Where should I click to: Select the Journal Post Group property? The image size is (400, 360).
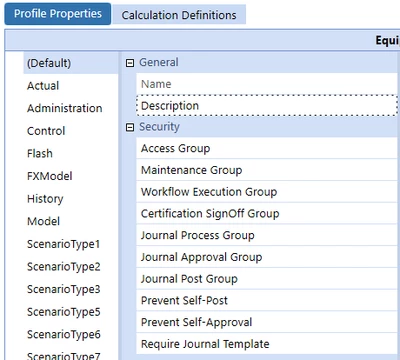(267, 279)
